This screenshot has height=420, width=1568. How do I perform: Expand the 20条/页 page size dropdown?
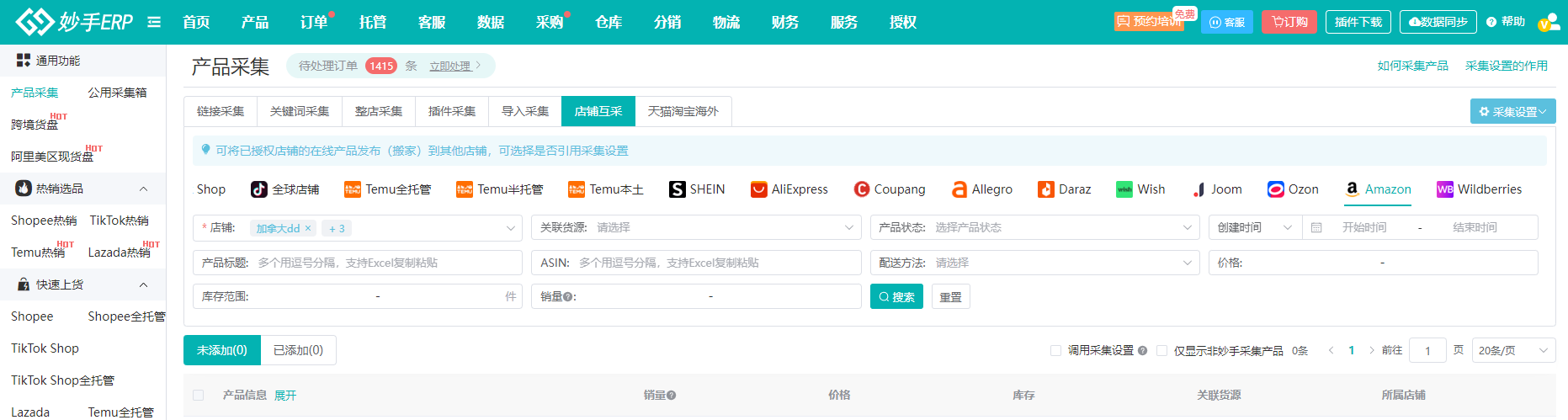[1513, 351]
